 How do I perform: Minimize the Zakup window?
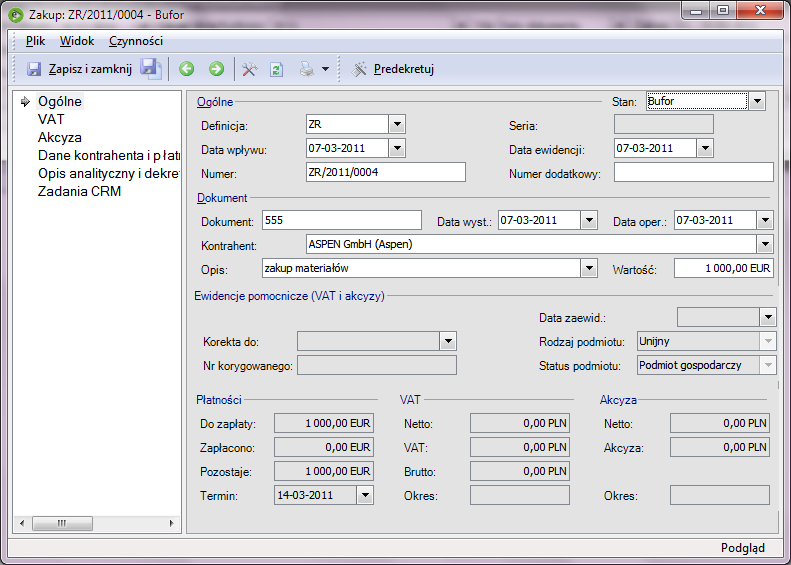pos(697,10)
